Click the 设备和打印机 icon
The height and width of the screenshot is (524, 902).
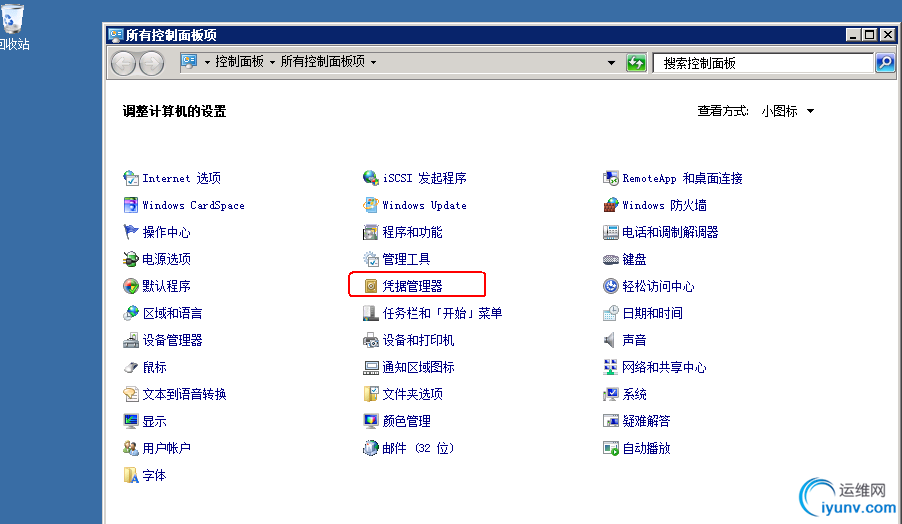pos(370,340)
